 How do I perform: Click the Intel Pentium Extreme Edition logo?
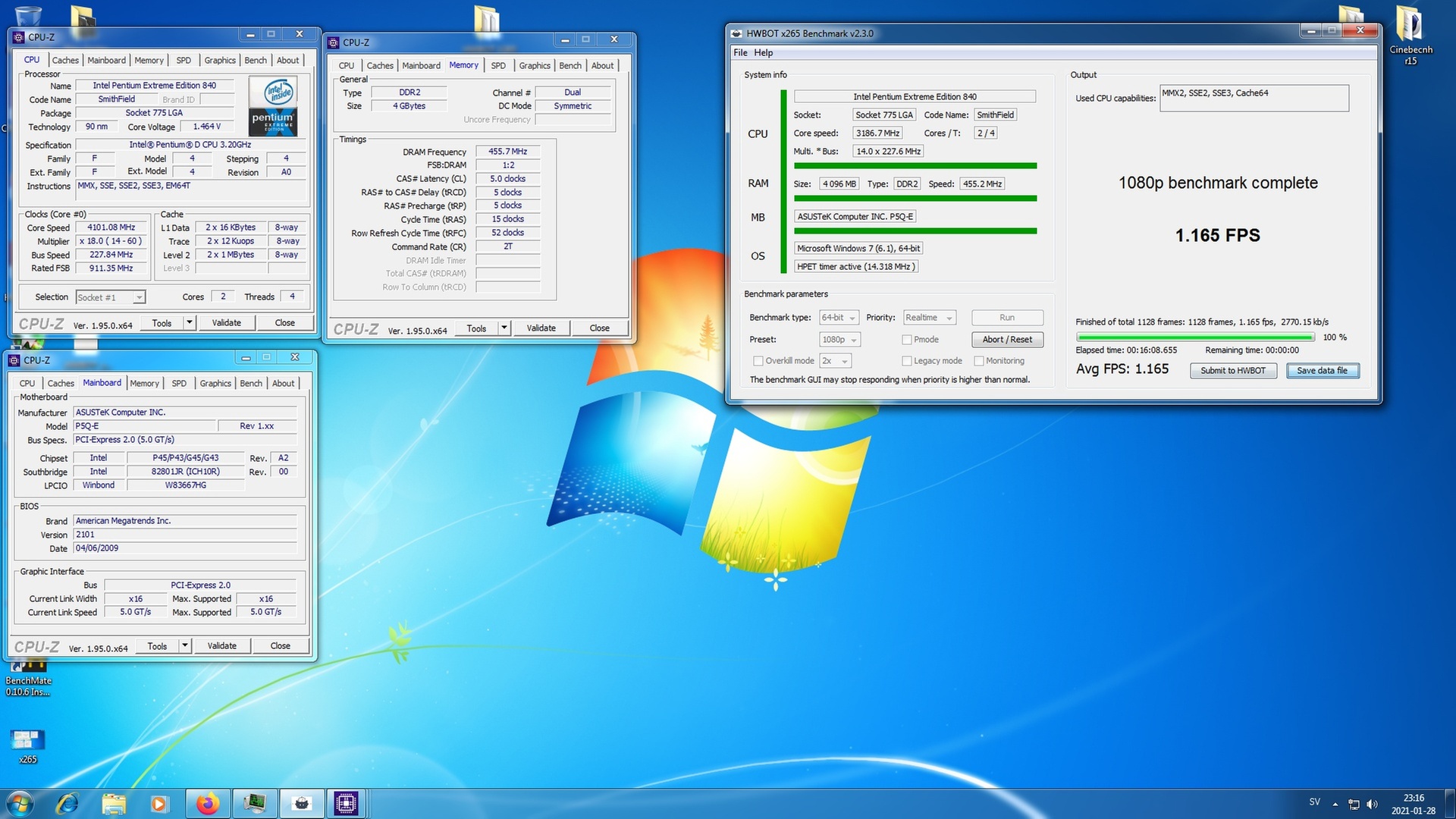[x=273, y=106]
